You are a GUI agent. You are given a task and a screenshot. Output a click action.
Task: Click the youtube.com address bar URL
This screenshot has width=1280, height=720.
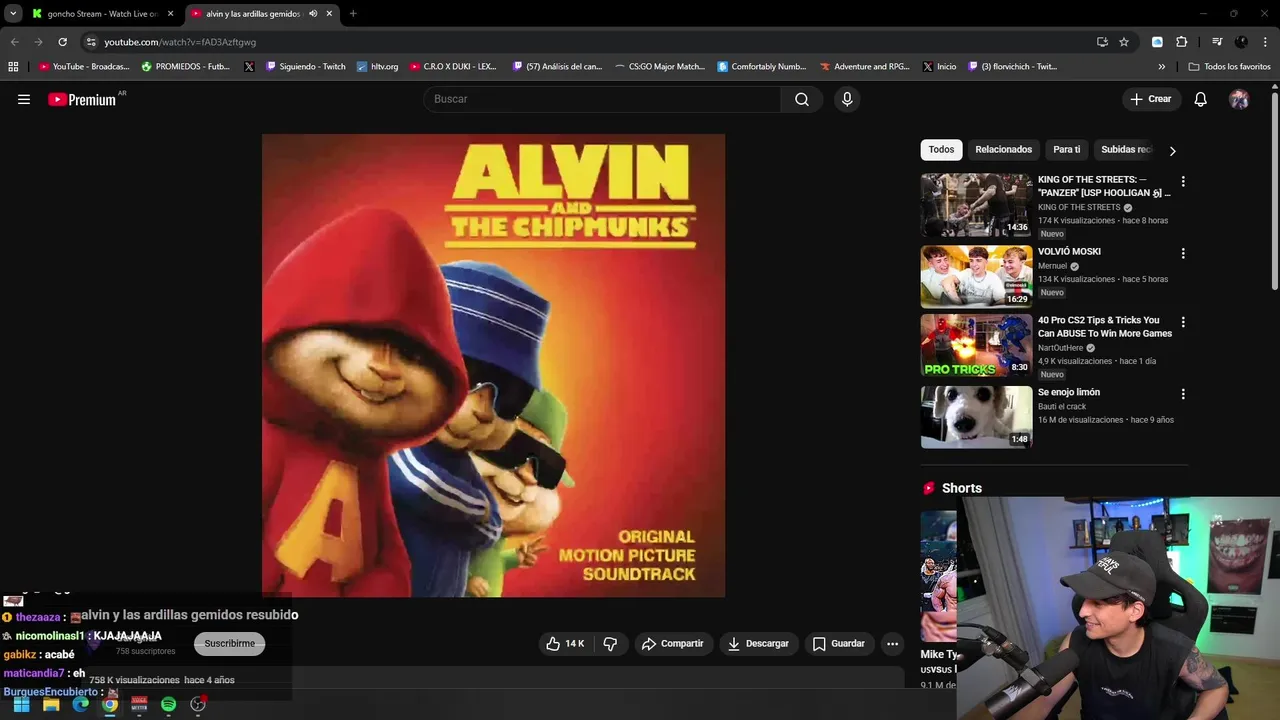[x=180, y=42]
